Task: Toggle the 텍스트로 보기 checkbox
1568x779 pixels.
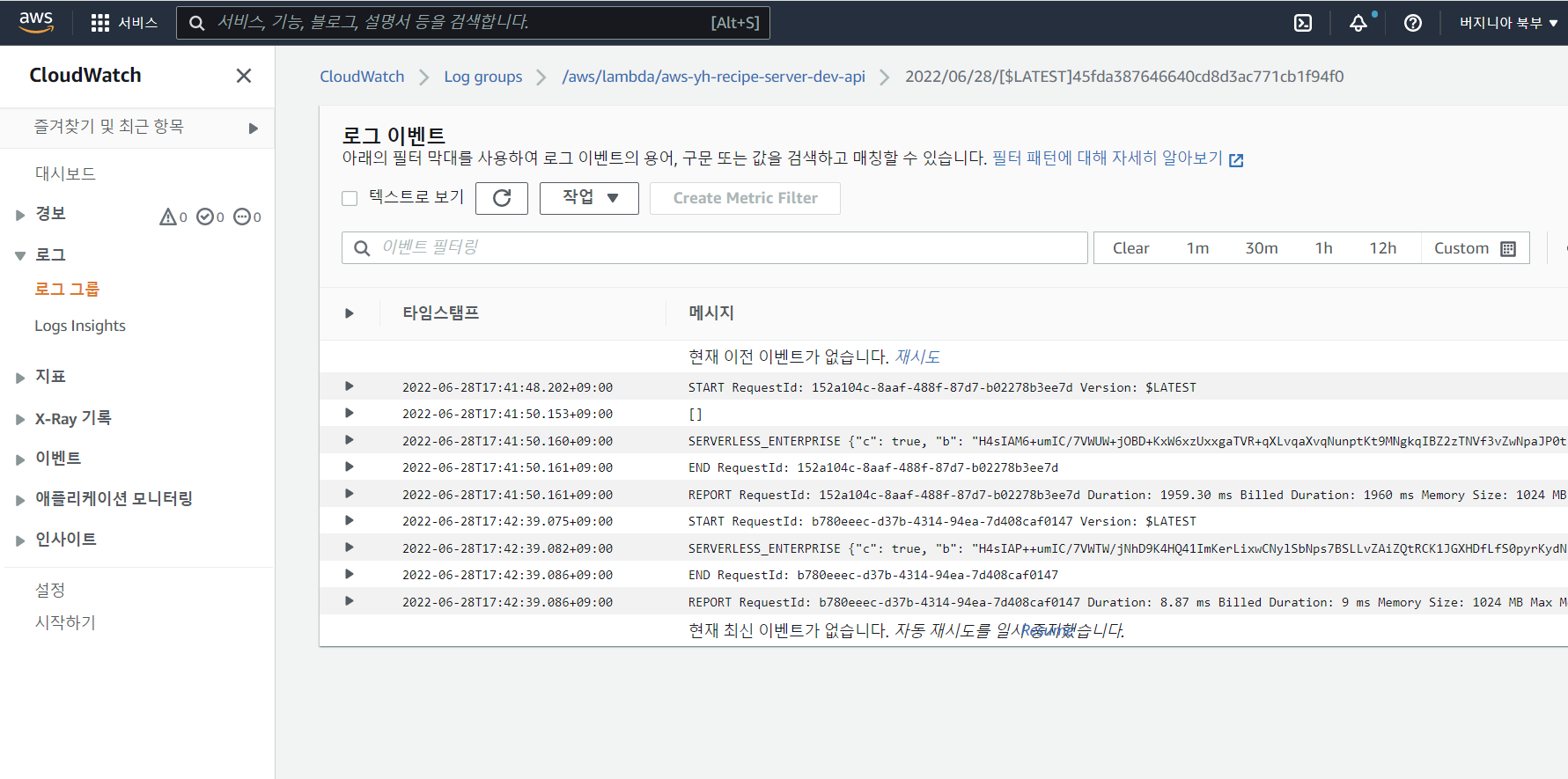Action: click(350, 199)
